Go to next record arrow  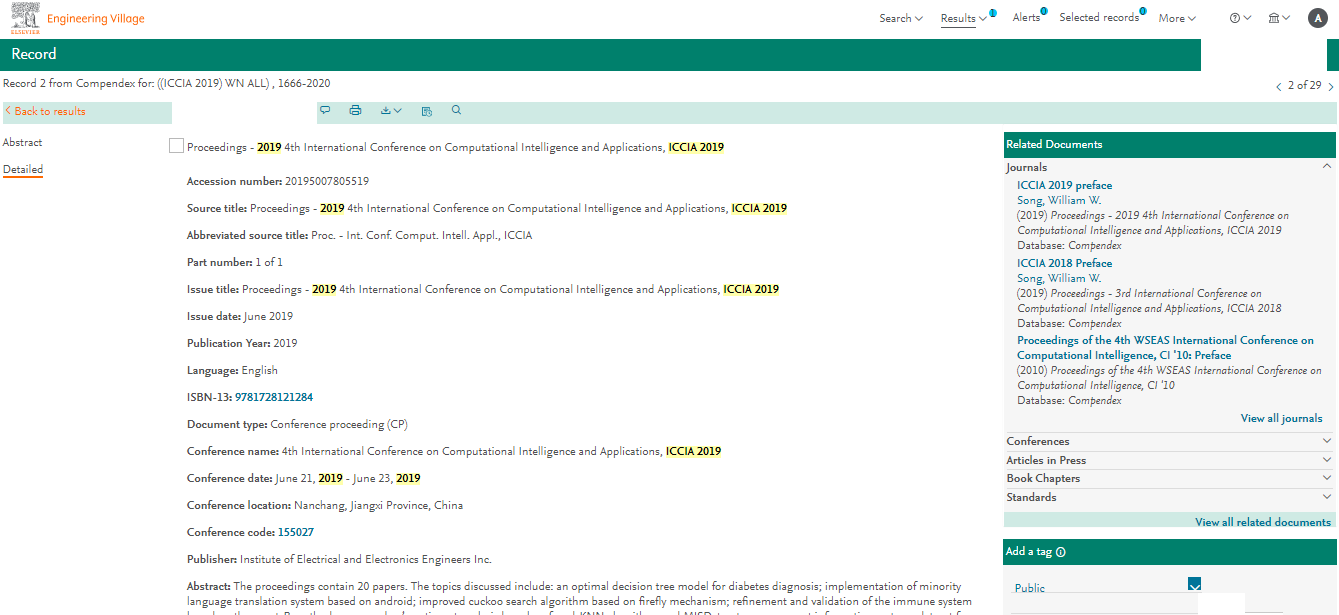point(1330,87)
